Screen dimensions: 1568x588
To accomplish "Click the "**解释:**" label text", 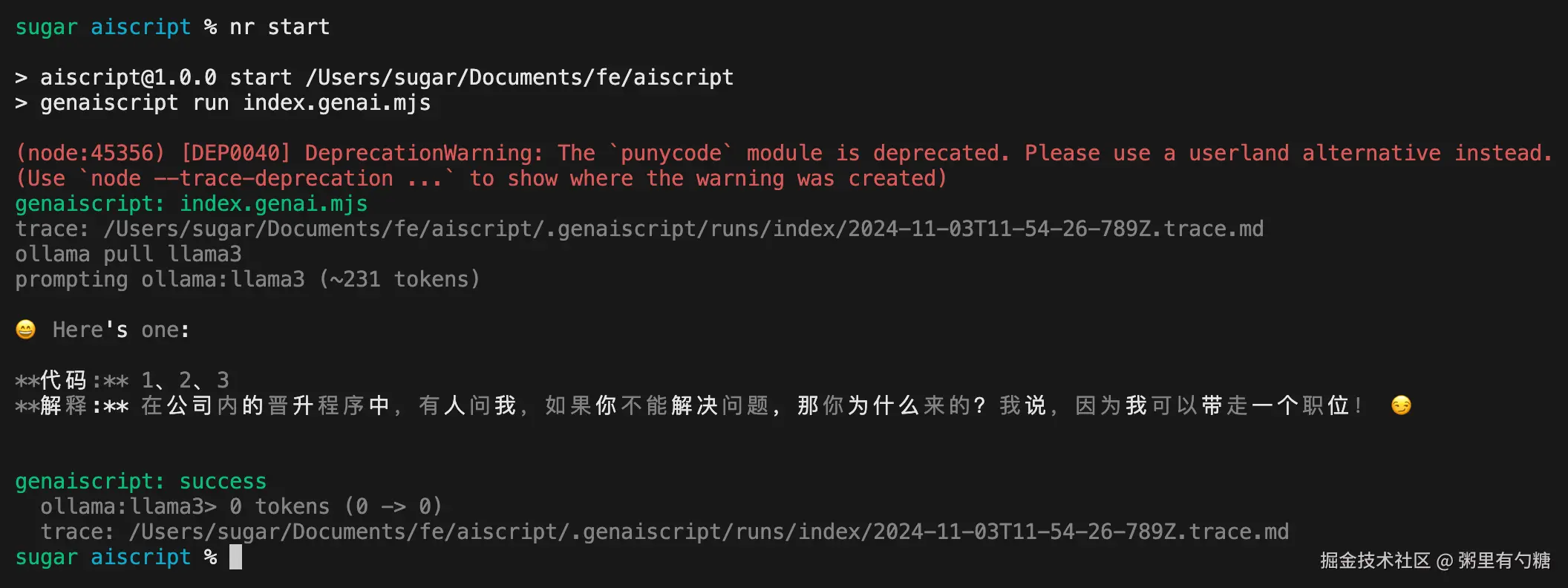I will point(72,406).
